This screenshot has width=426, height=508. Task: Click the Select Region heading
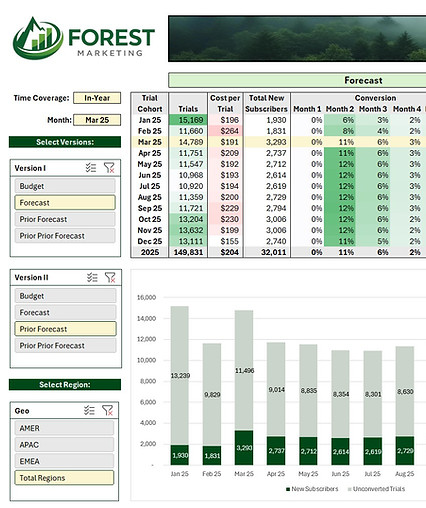coord(65,385)
